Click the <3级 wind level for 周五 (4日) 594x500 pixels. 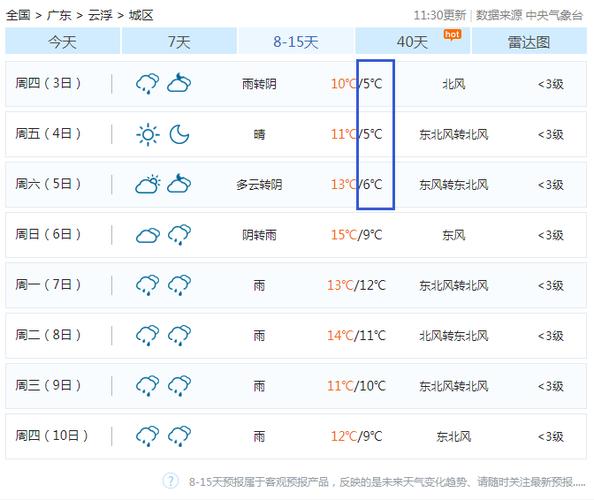click(x=551, y=134)
